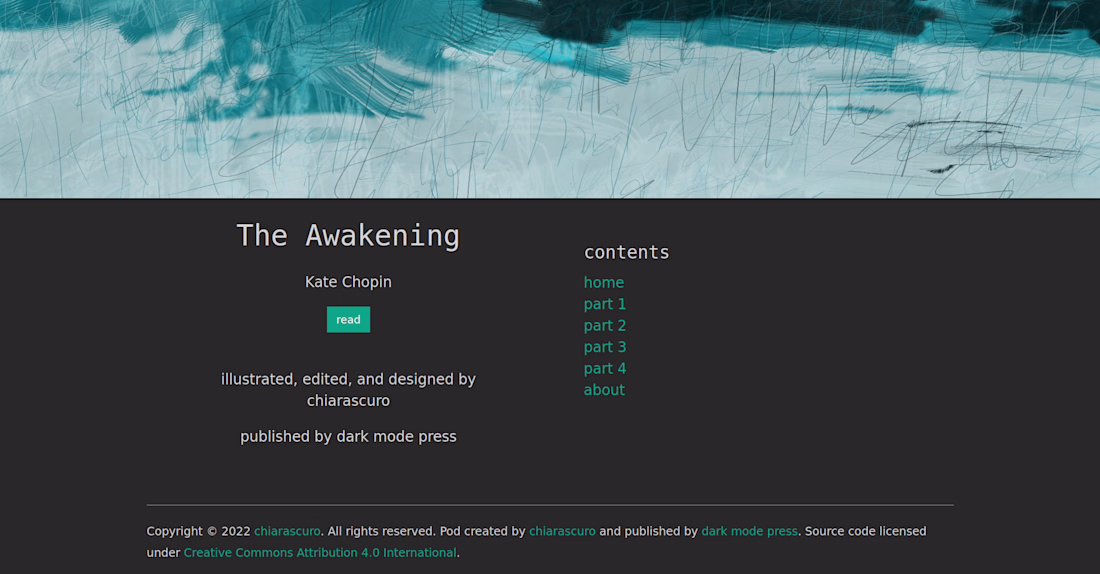Select part 4 in contents
1100x574 pixels.
pos(605,368)
